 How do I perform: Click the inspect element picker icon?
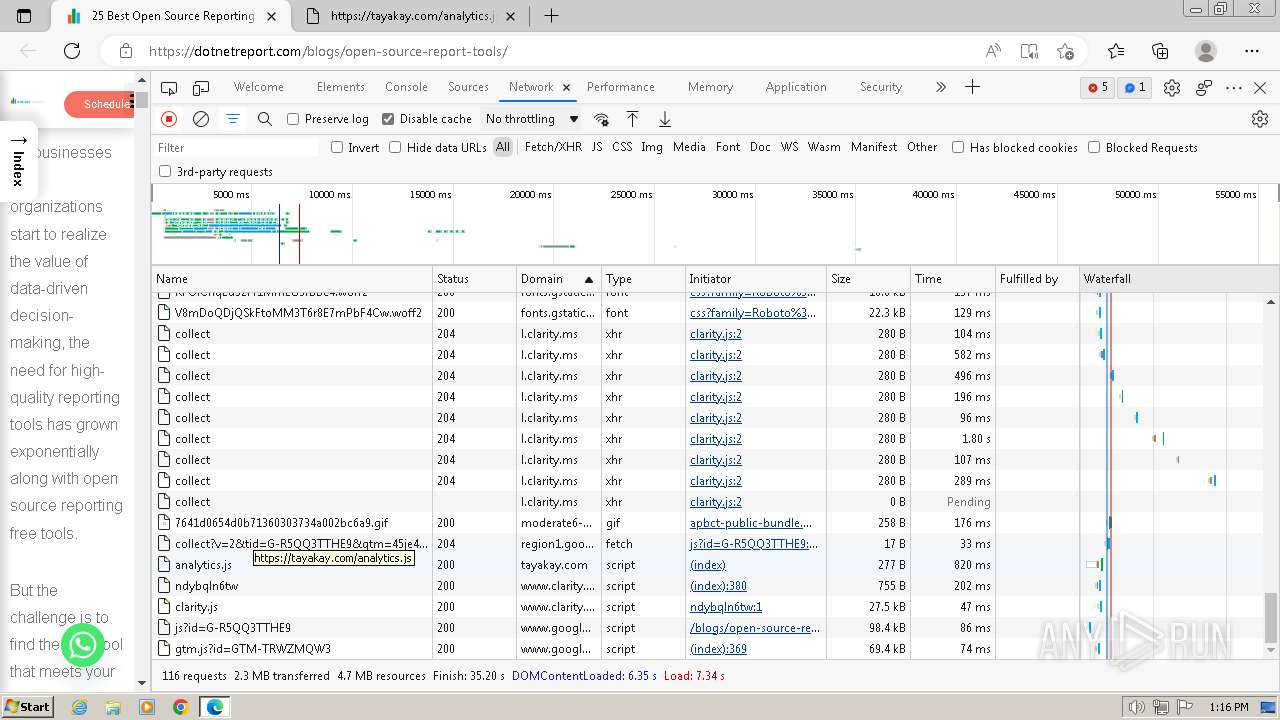[x=169, y=88]
